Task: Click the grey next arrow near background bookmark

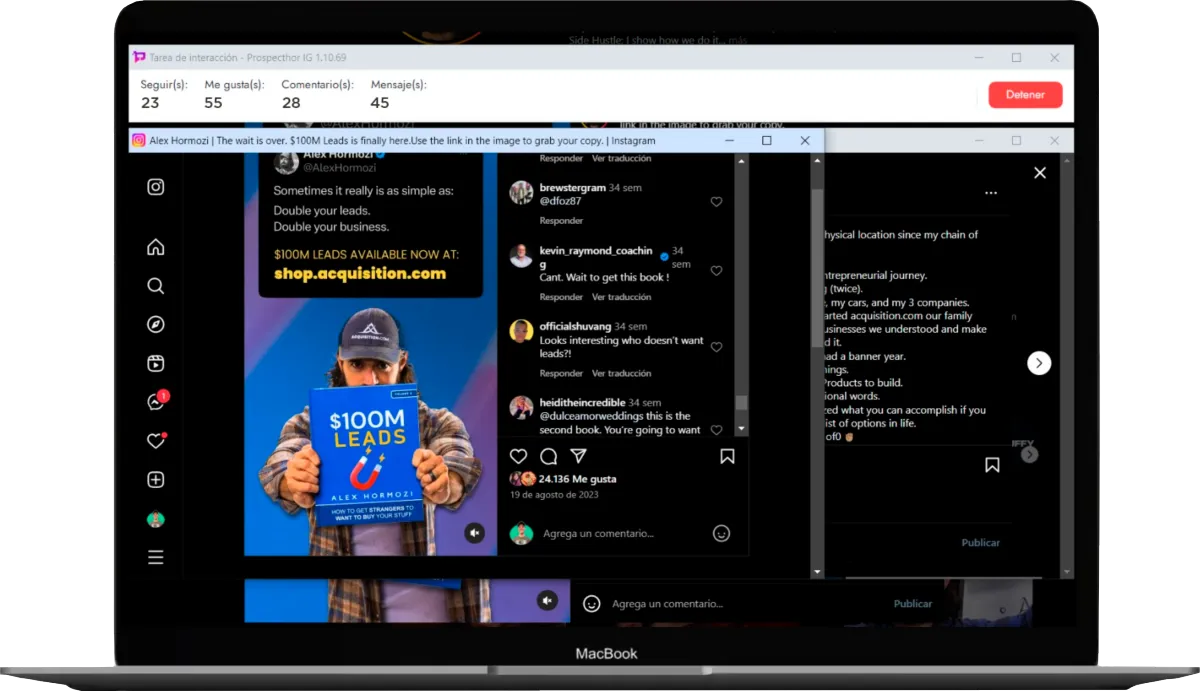Action: pos(1029,455)
